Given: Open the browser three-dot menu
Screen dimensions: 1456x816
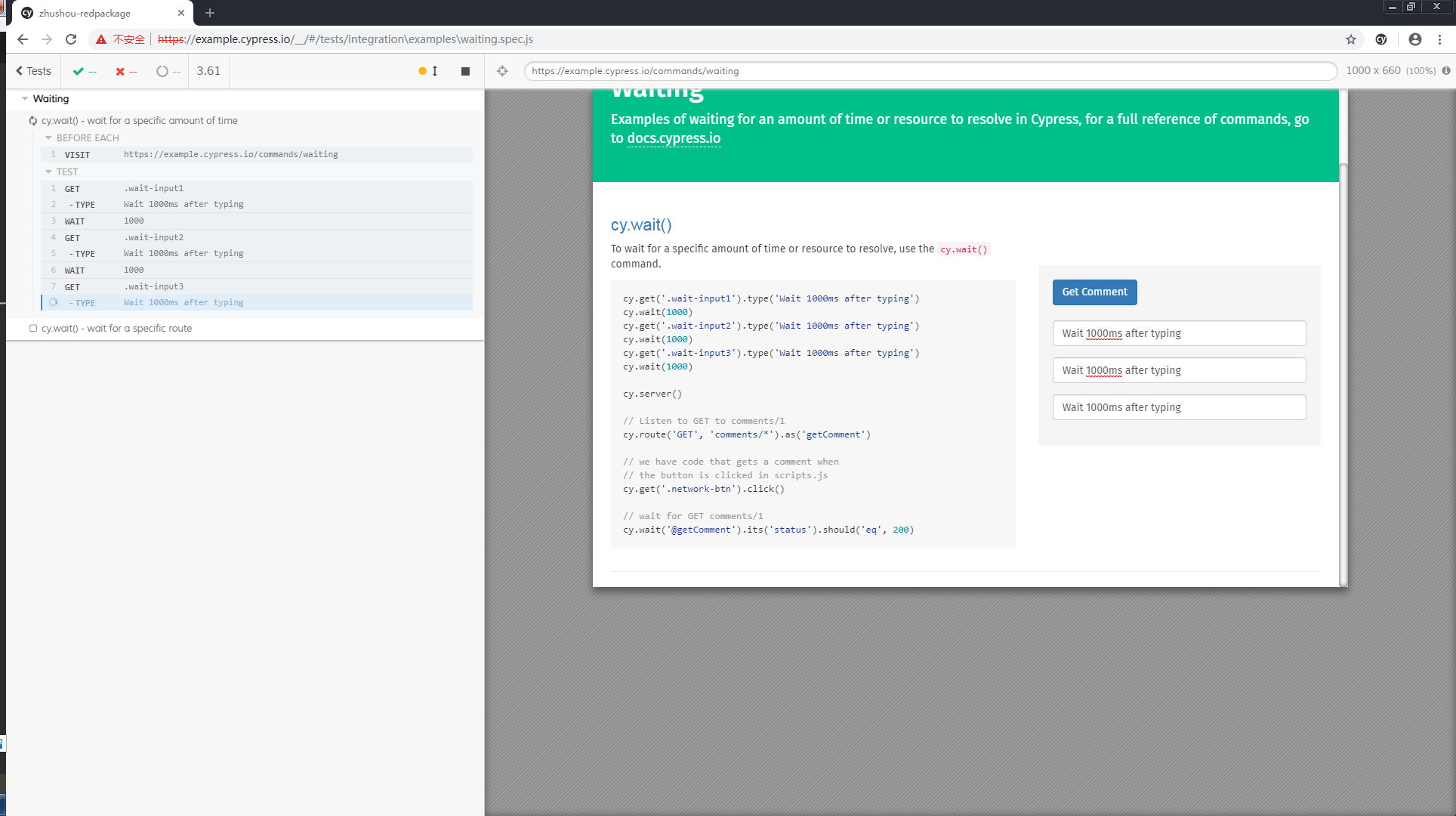Looking at the screenshot, I should pyautogui.click(x=1440, y=39).
